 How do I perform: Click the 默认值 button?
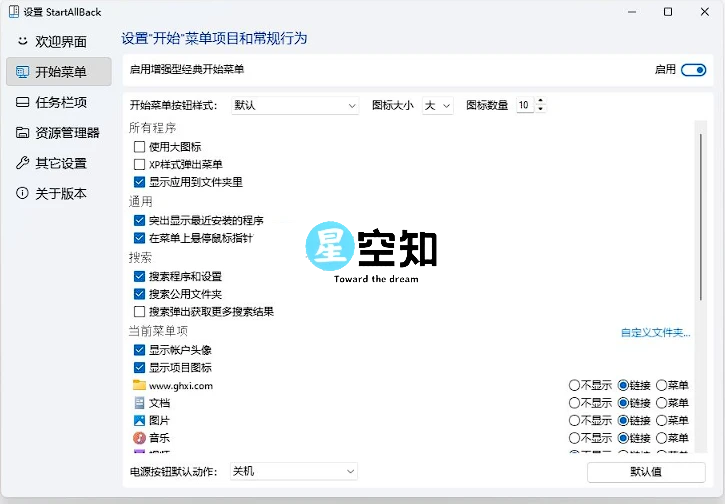(x=646, y=472)
